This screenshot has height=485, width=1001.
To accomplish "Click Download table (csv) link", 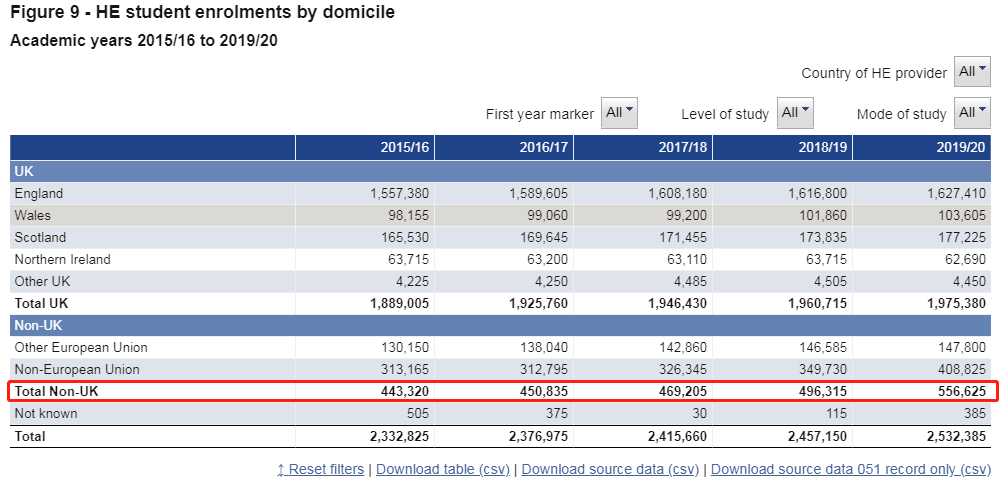I will click(x=443, y=469).
